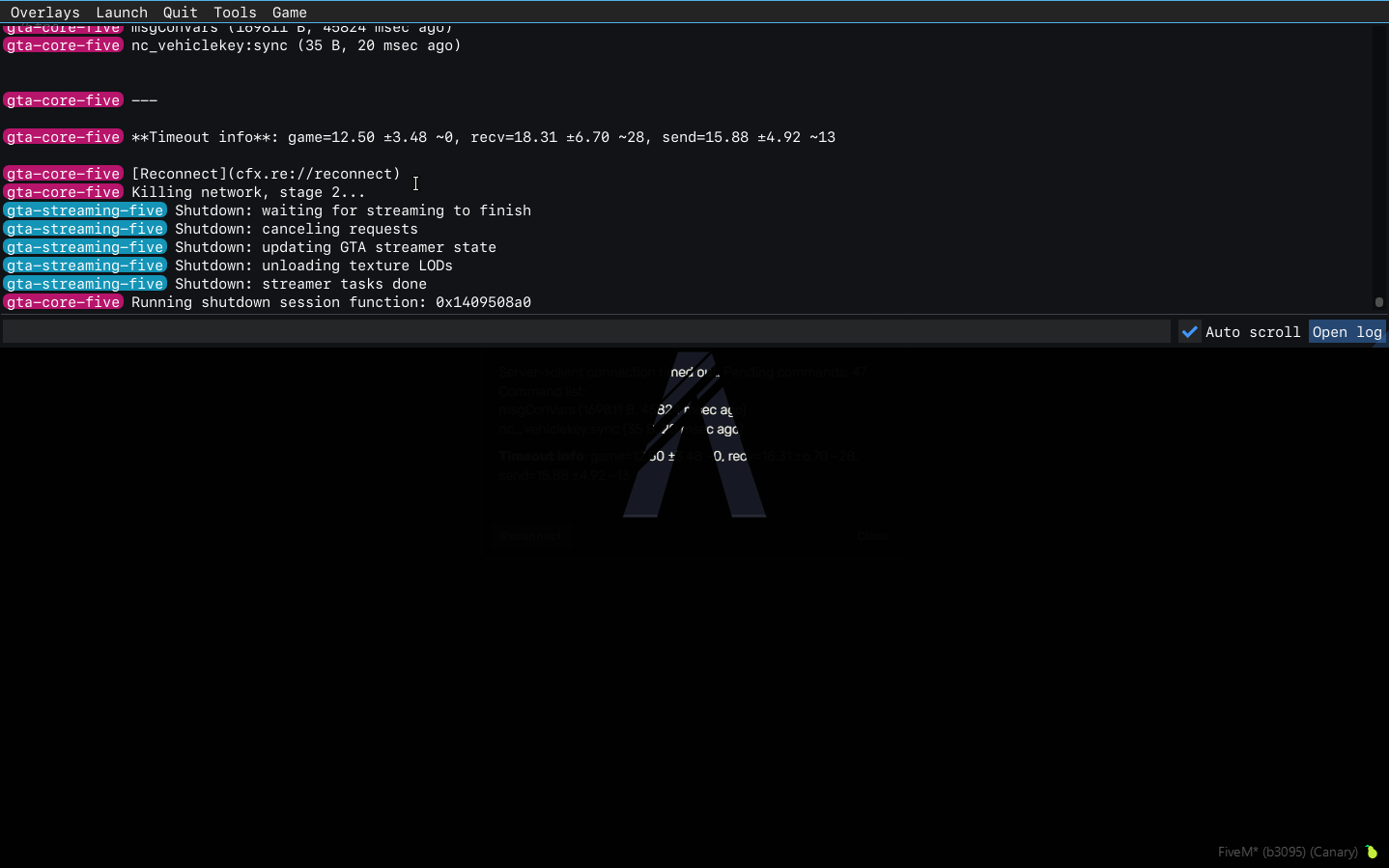1389x868 pixels.
Task: Open the Quit menu
Action: (x=180, y=12)
